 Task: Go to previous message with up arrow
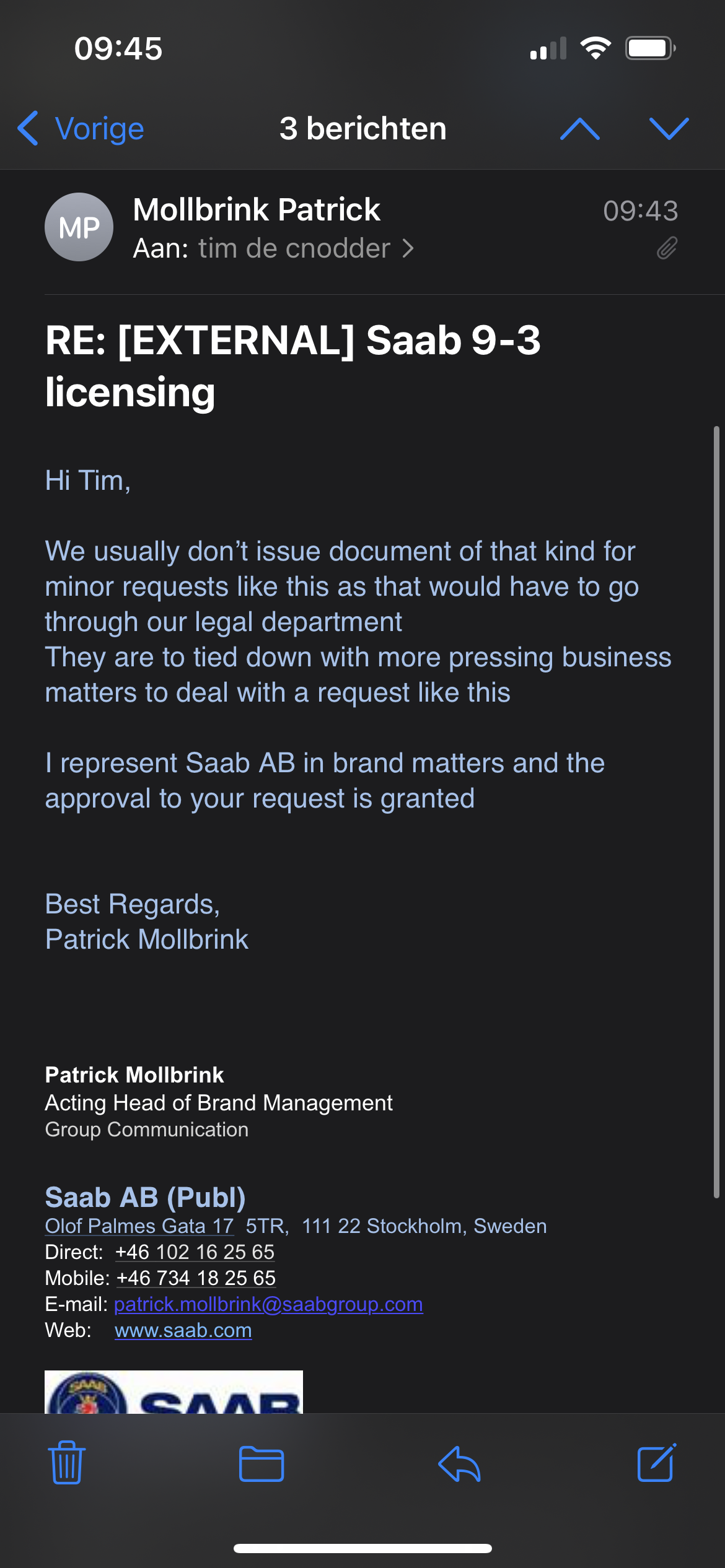point(579,129)
